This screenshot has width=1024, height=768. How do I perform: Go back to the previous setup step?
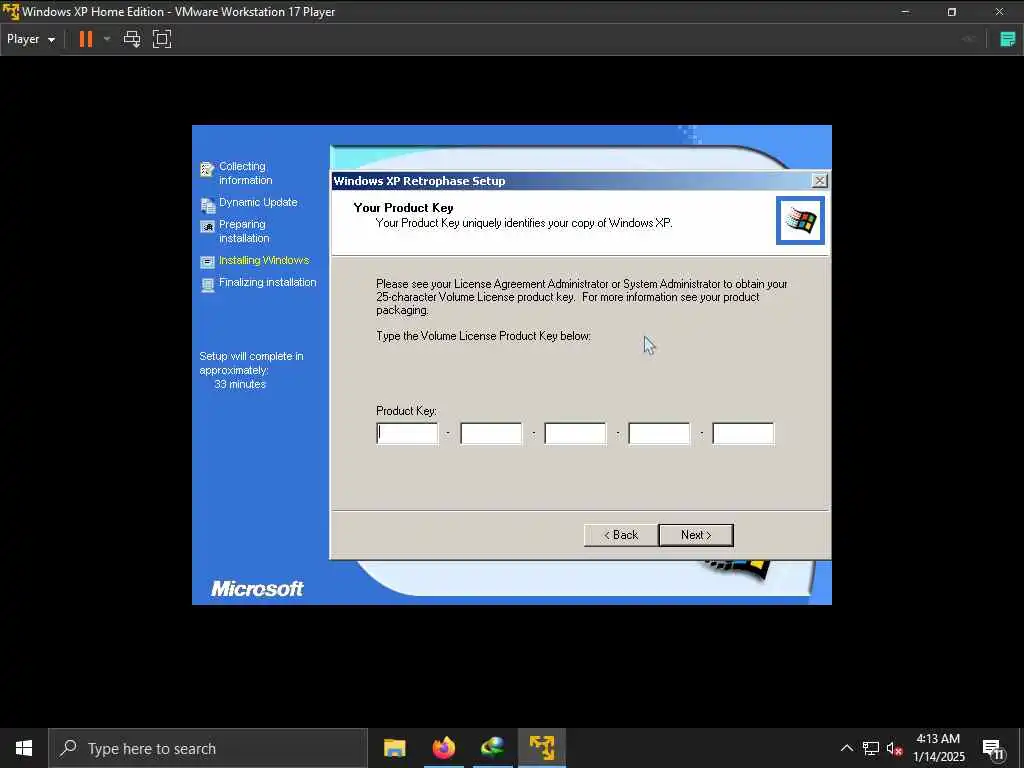621,535
